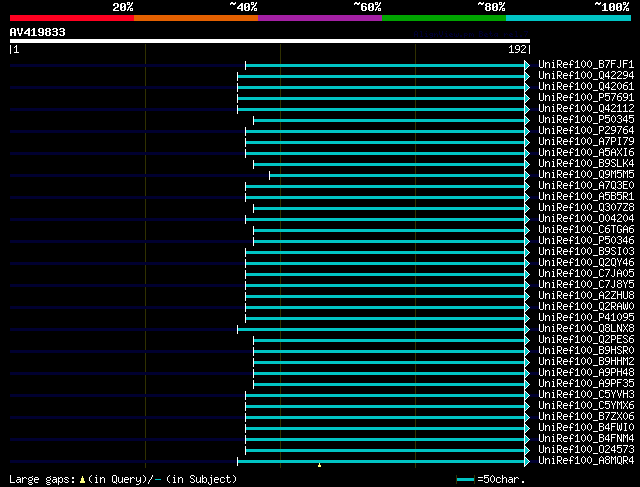Screen dimensions: 640x487
Task: Click the cyan ~100% identity color band
Action: (569, 18)
